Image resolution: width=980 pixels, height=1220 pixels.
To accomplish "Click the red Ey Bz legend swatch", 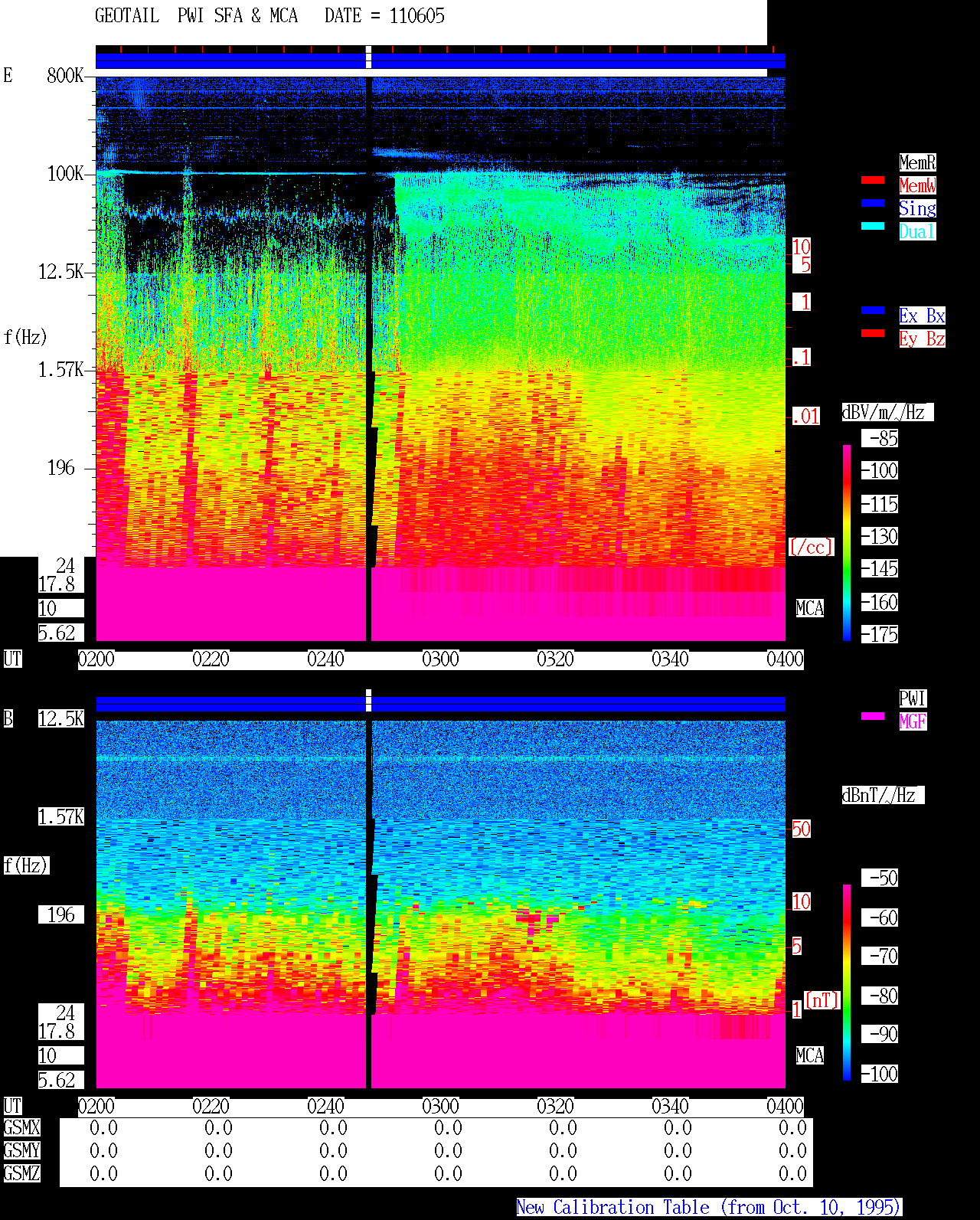I will tap(873, 333).
